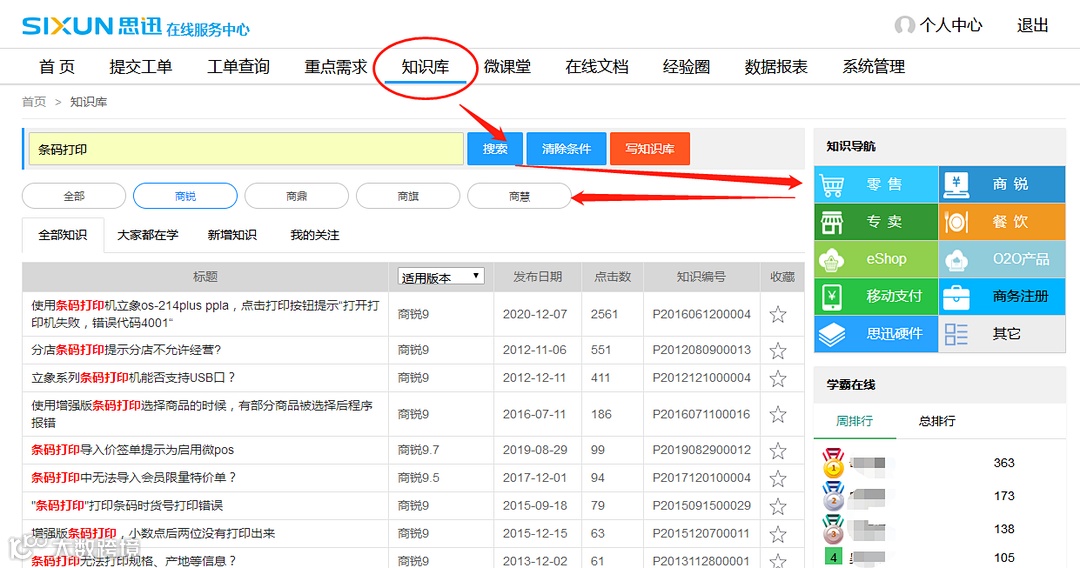Open the 商务注册 briefcase icon
The height and width of the screenshot is (568, 1080).
click(x=956, y=297)
